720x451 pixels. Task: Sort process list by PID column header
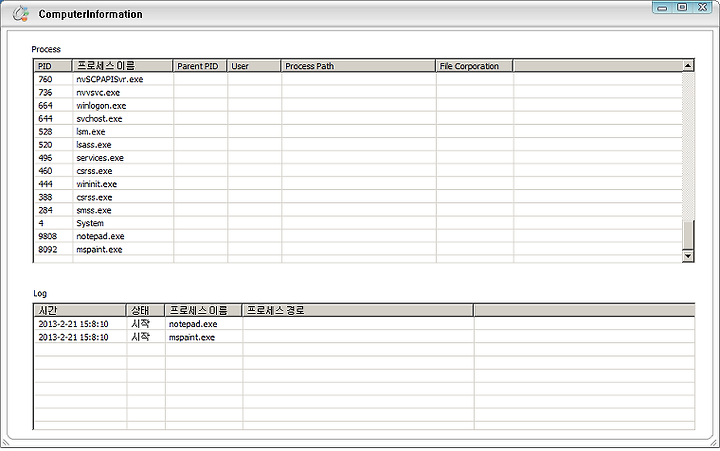pos(54,66)
